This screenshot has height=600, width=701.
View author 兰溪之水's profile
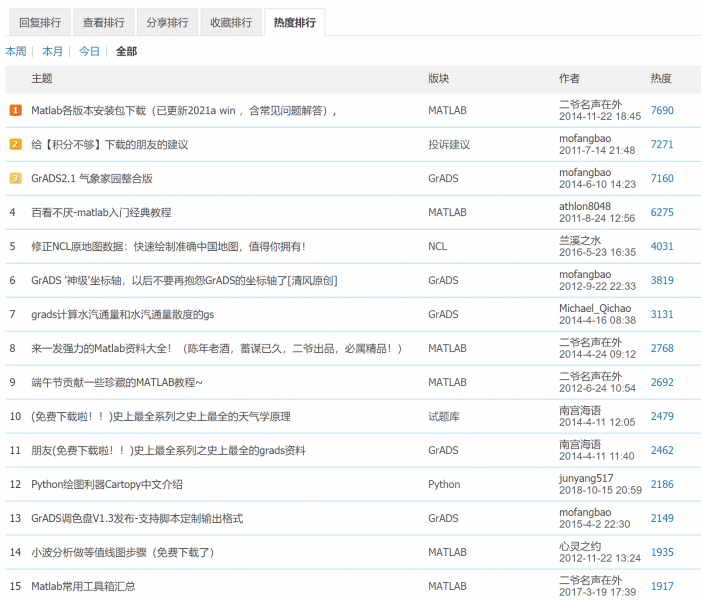(x=580, y=240)
